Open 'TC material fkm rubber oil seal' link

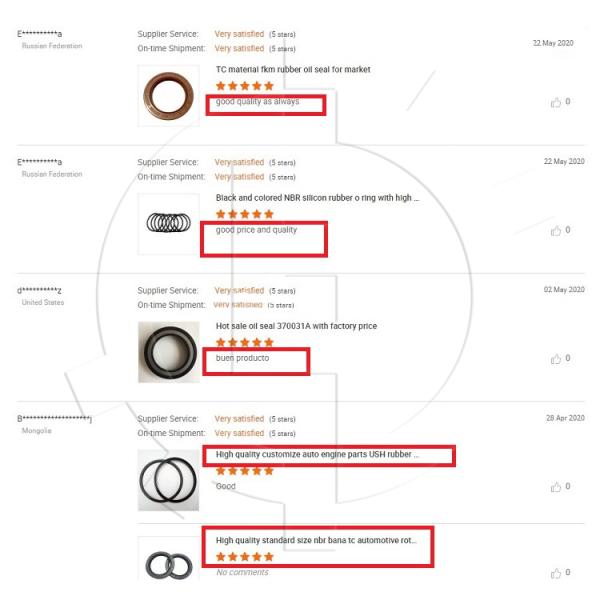point(293,70)
